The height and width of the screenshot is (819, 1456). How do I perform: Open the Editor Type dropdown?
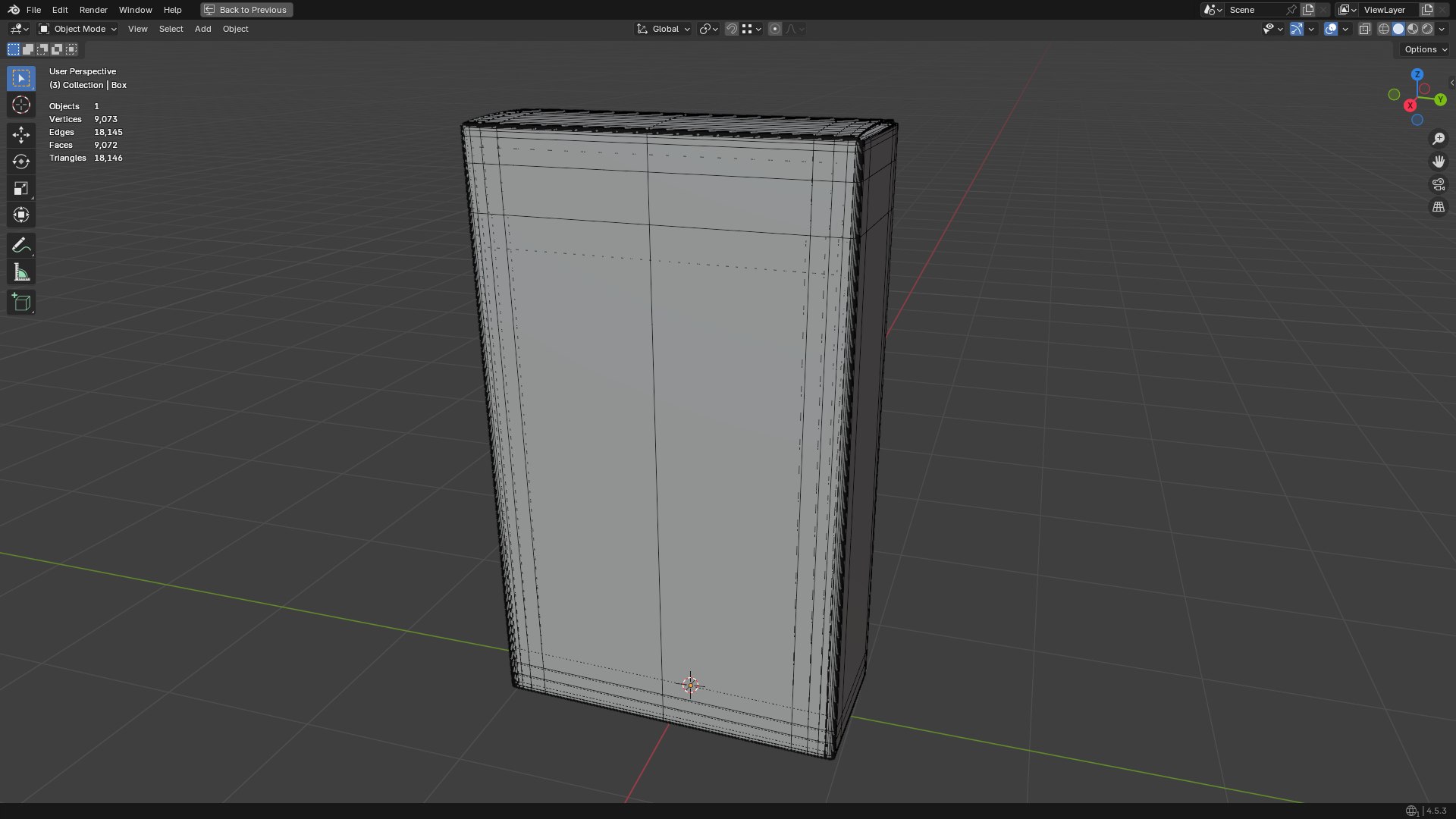click(x=20, y=29)
